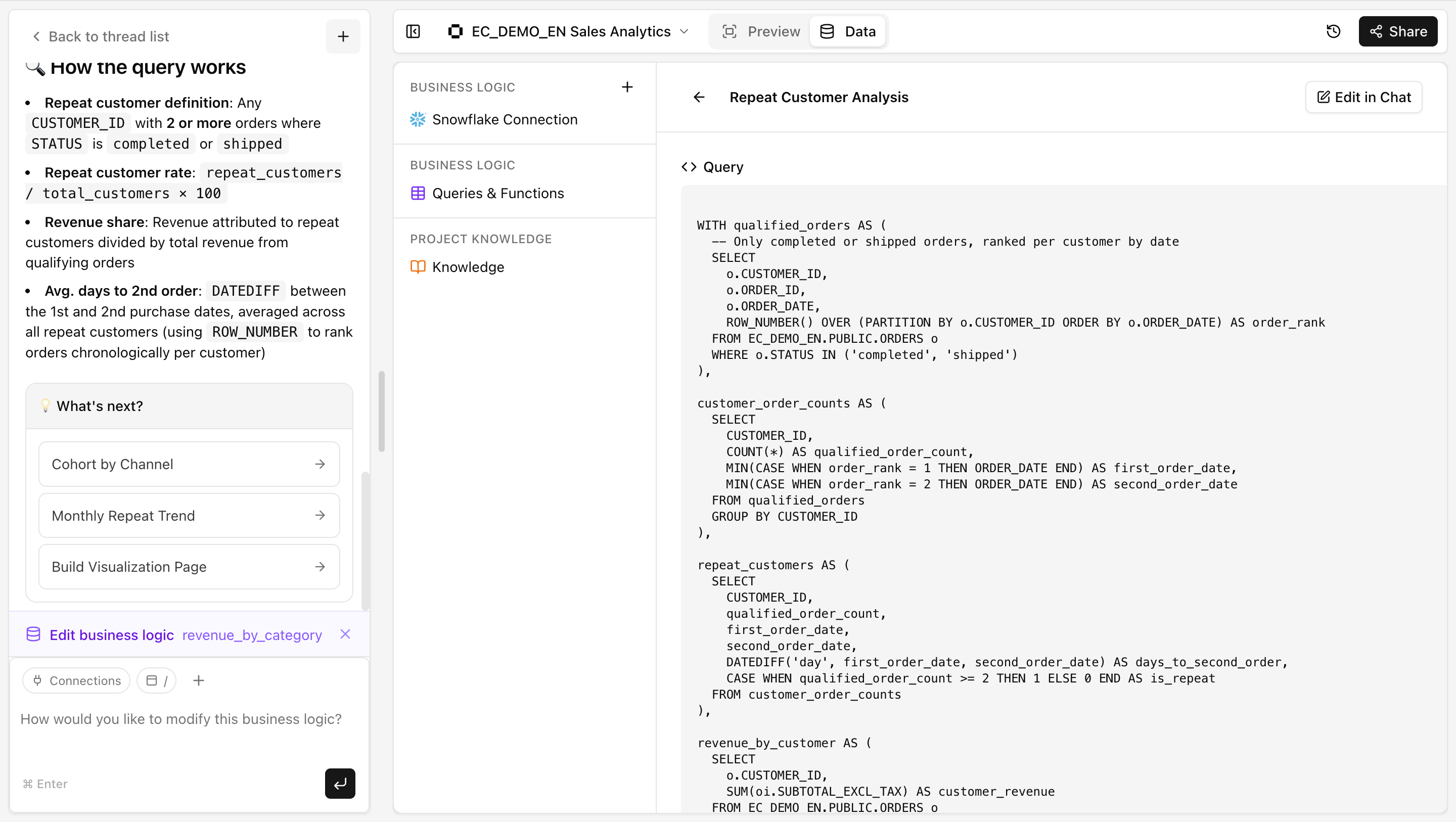Click the Edit in Chat button
Viewport: 1456px width, 822px height.
tap(1364, 97)
